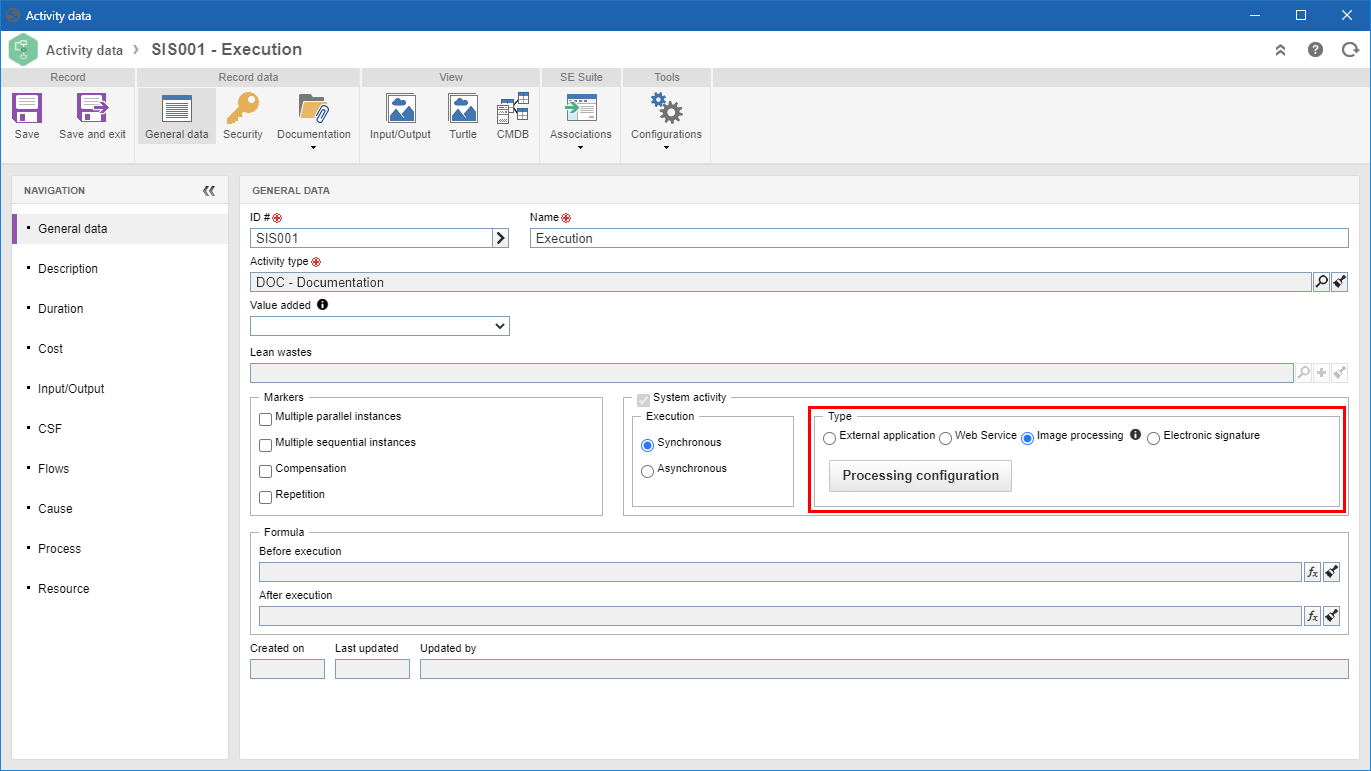Open the Documentation folder icon
This screenshot has width=1371, height=771.
pos(313,108)
